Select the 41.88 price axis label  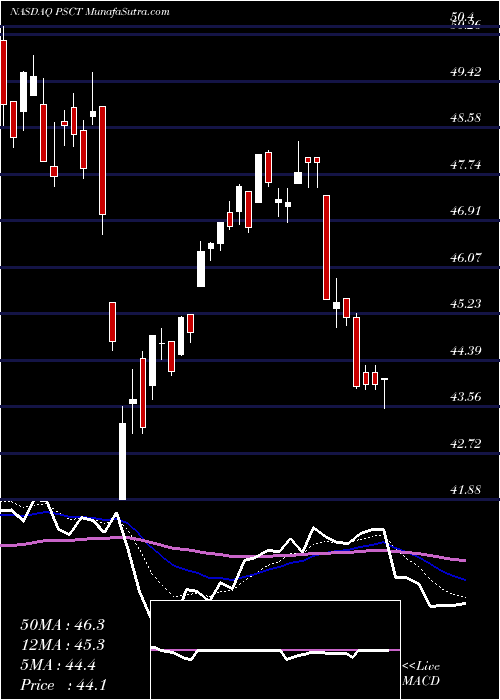[x=465, y=490]
